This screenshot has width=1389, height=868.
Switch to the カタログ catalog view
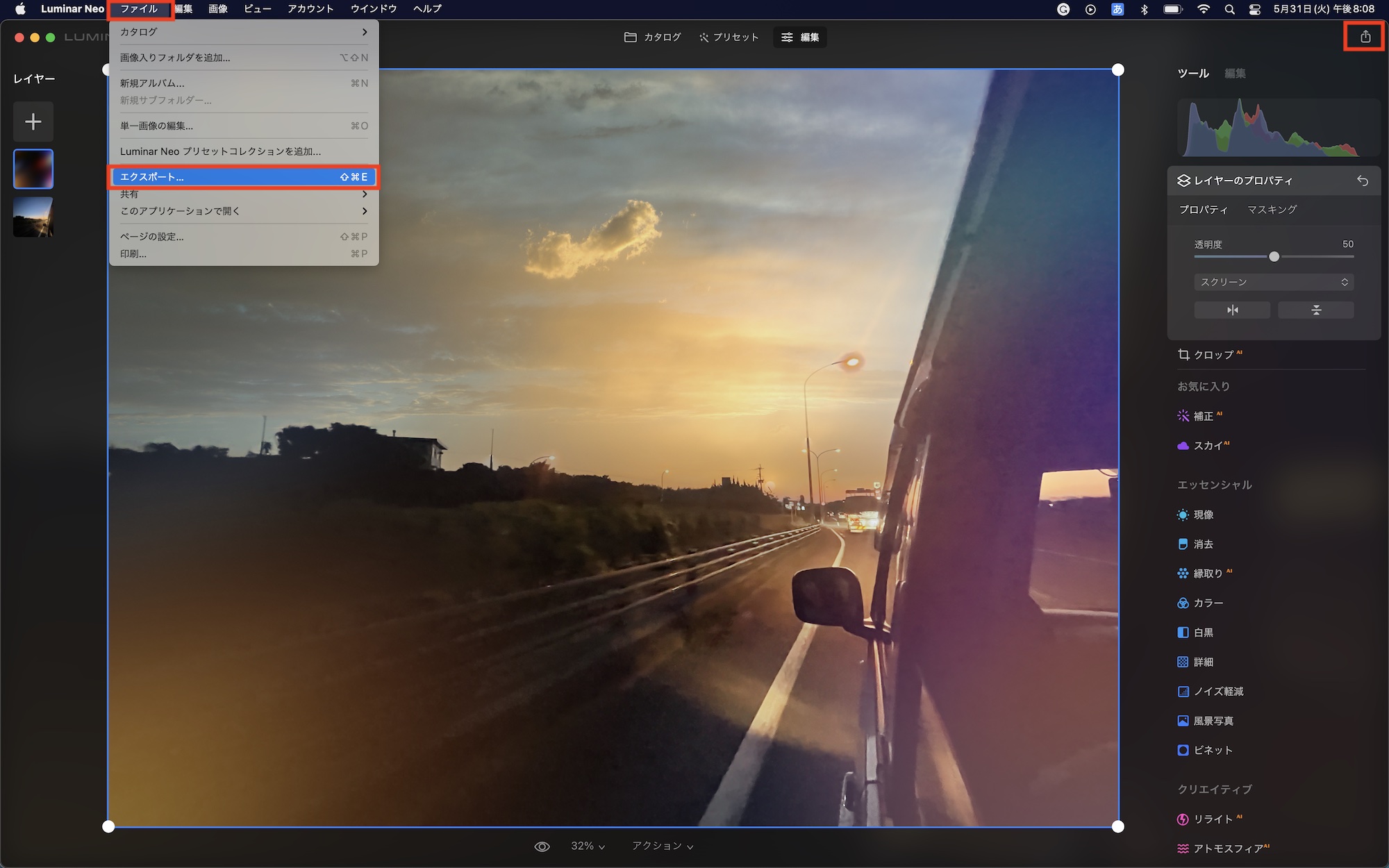click(652, 37)
